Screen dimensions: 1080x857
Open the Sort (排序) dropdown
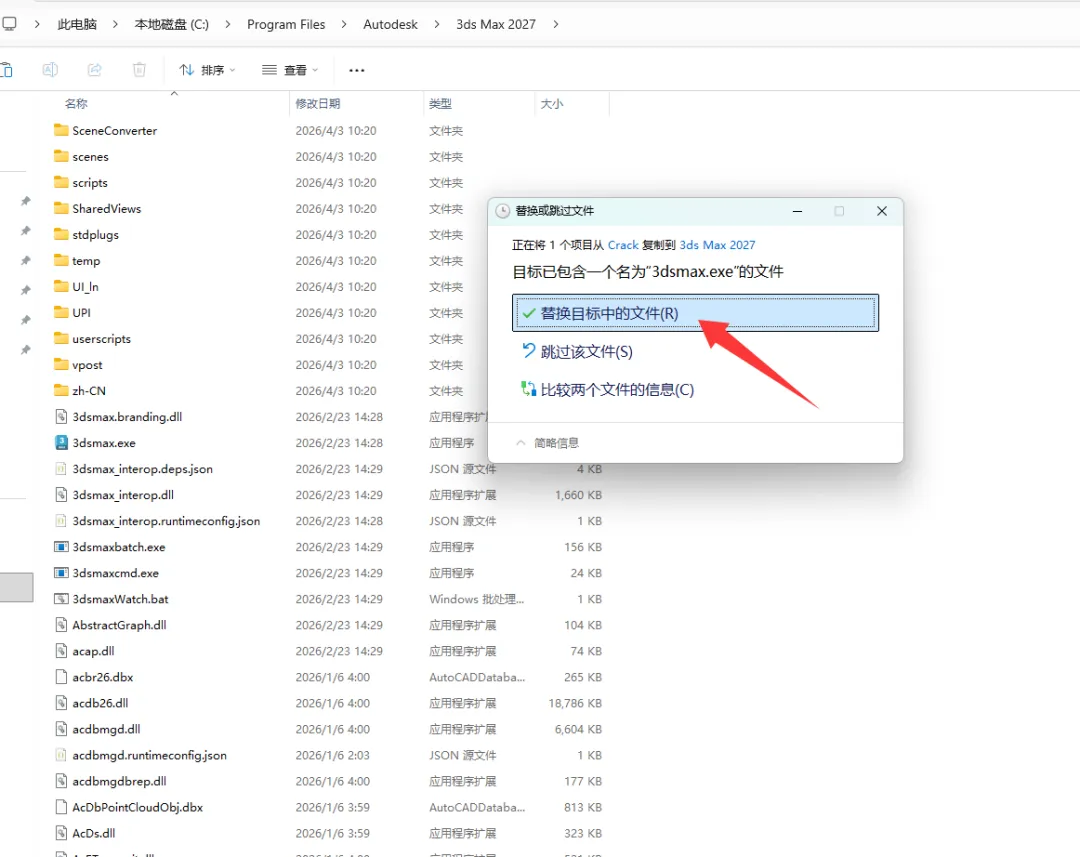(x=207, y=70)
